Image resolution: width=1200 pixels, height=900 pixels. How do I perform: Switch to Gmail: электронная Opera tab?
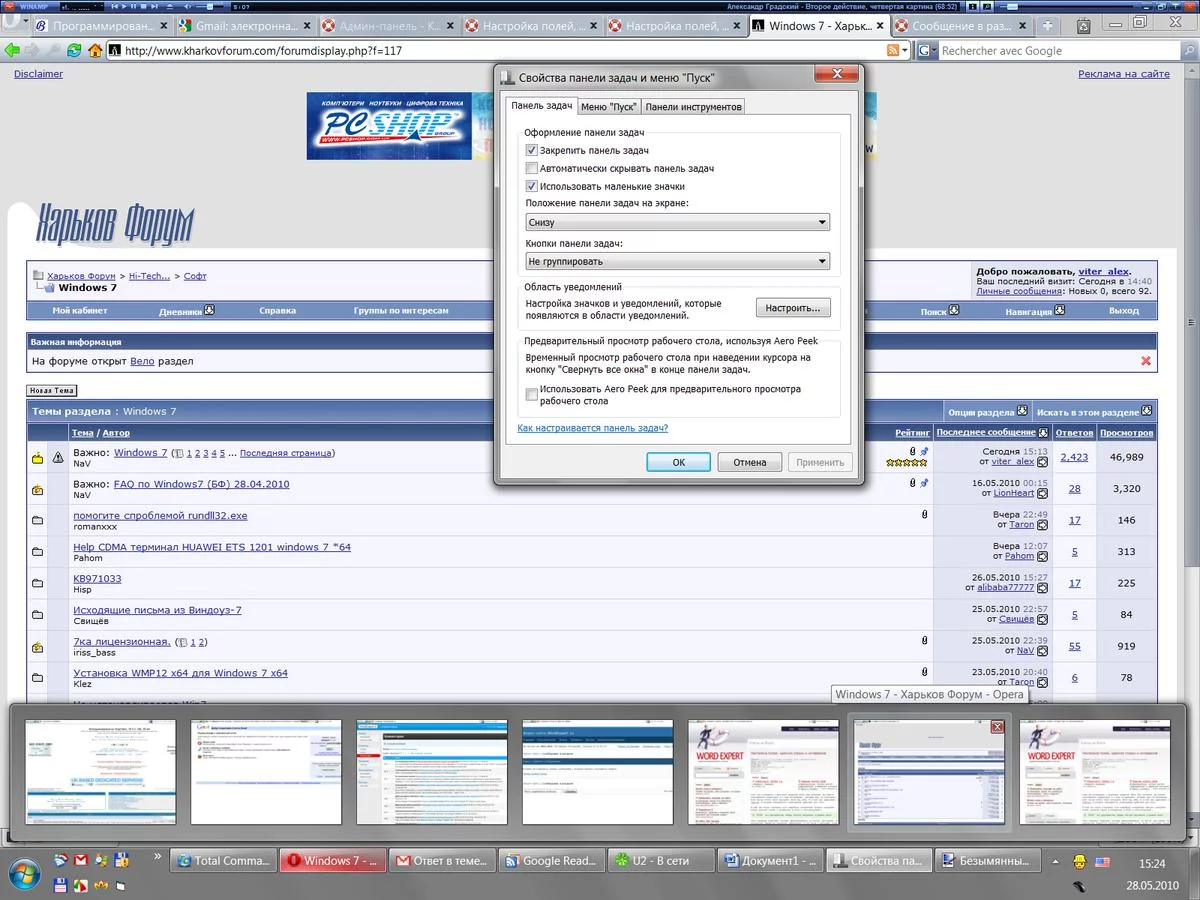coord(246,26)
